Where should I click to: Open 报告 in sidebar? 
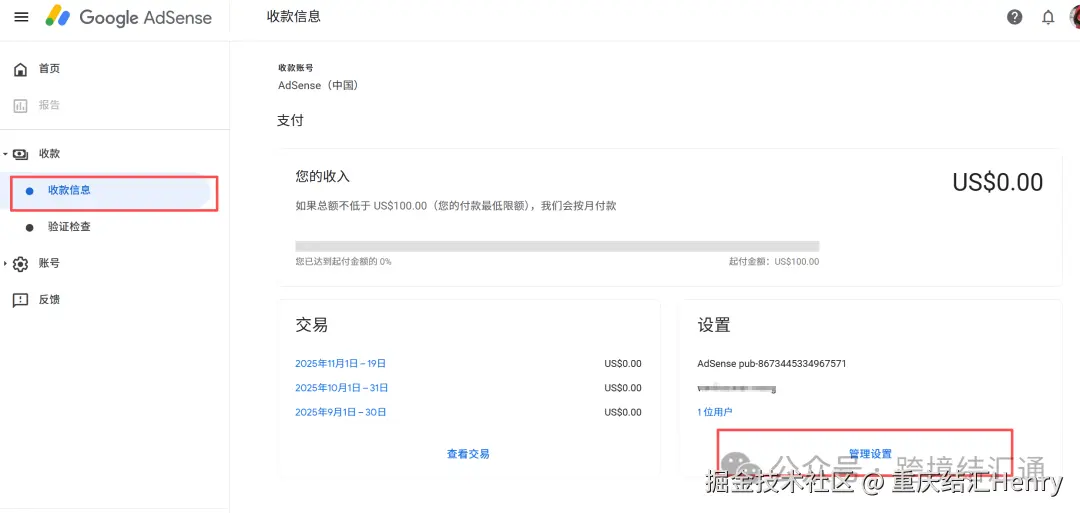click(49, 105)
